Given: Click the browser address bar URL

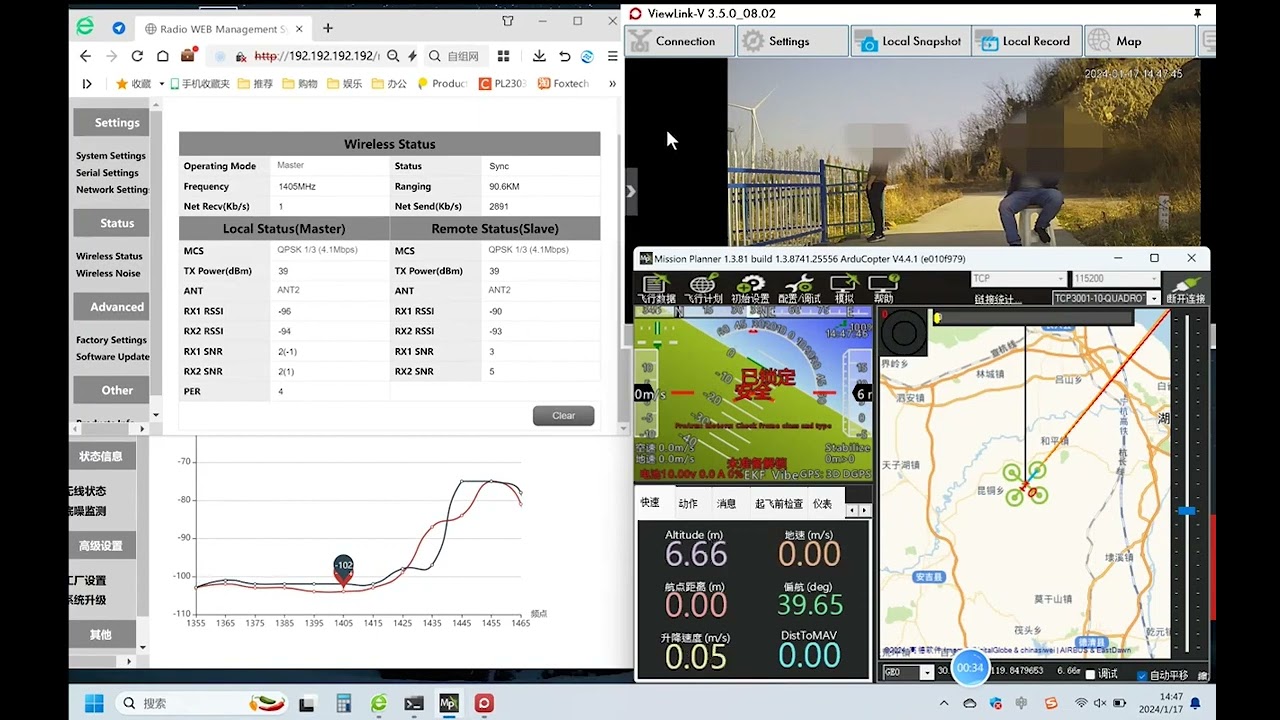Looking at the screenshot, I should 316,56.
